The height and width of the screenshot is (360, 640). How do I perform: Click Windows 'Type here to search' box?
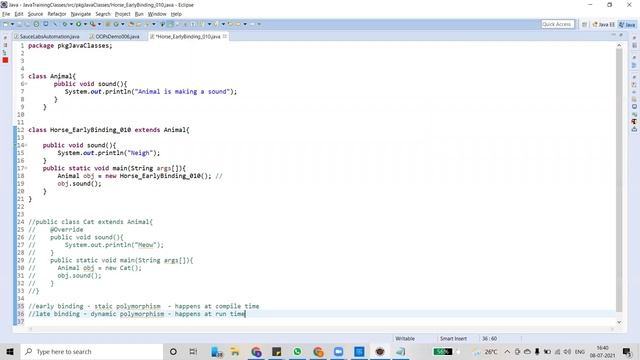[92, 351]
